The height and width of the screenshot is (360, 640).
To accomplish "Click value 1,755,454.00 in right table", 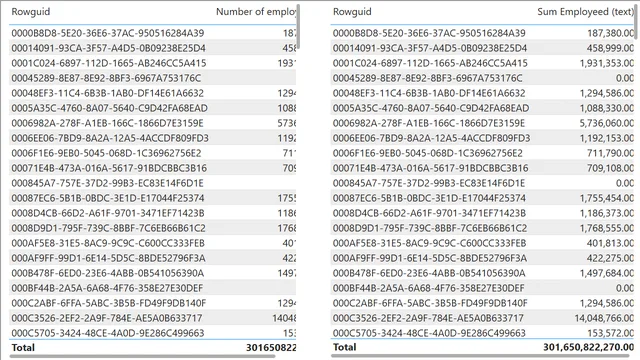I will click(x=607, y=198).
